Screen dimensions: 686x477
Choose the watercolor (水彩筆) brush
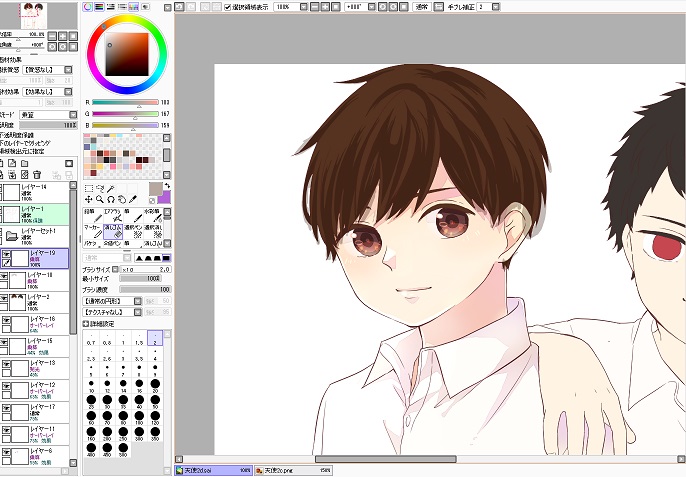click(153, 215)
